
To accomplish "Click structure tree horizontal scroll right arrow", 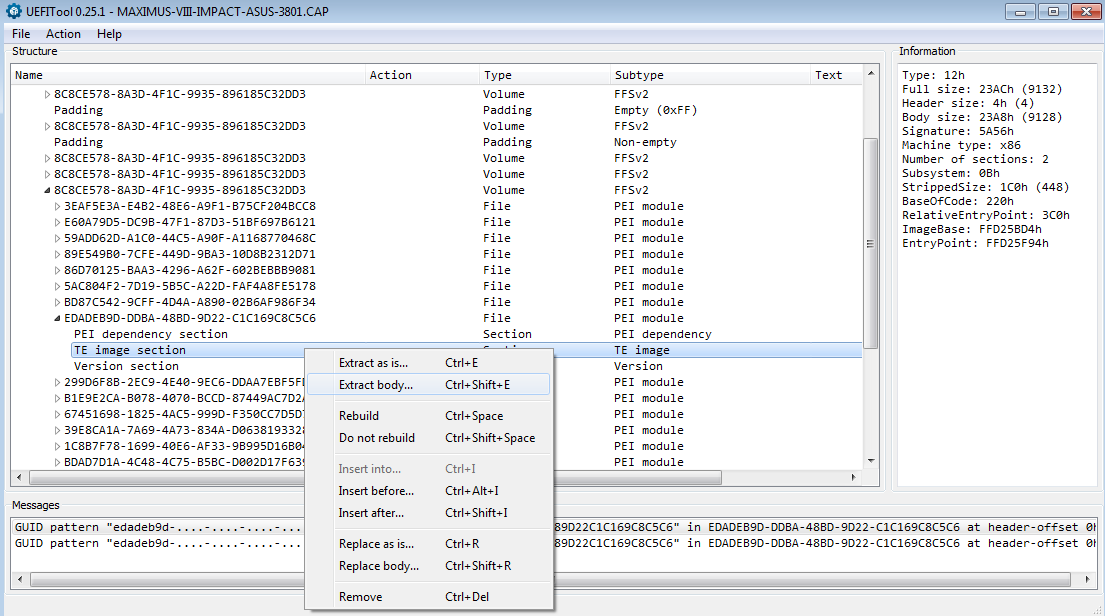I will pos(854,477).
